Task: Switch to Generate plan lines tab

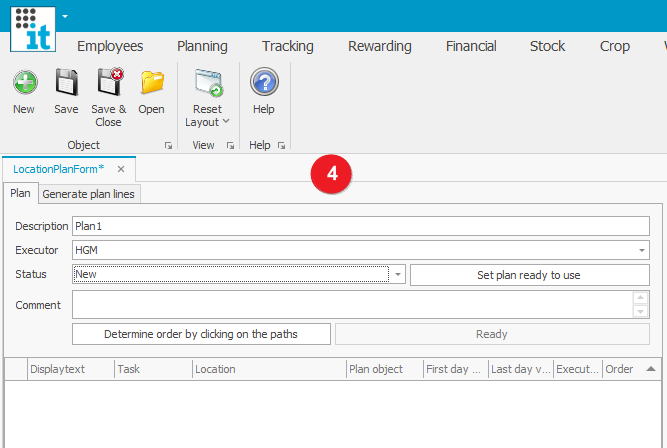Action: click(89, 194)
